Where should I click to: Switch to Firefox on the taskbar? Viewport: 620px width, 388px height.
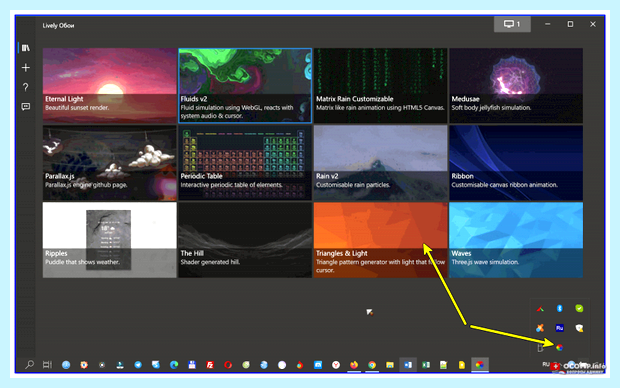point(354,365)
